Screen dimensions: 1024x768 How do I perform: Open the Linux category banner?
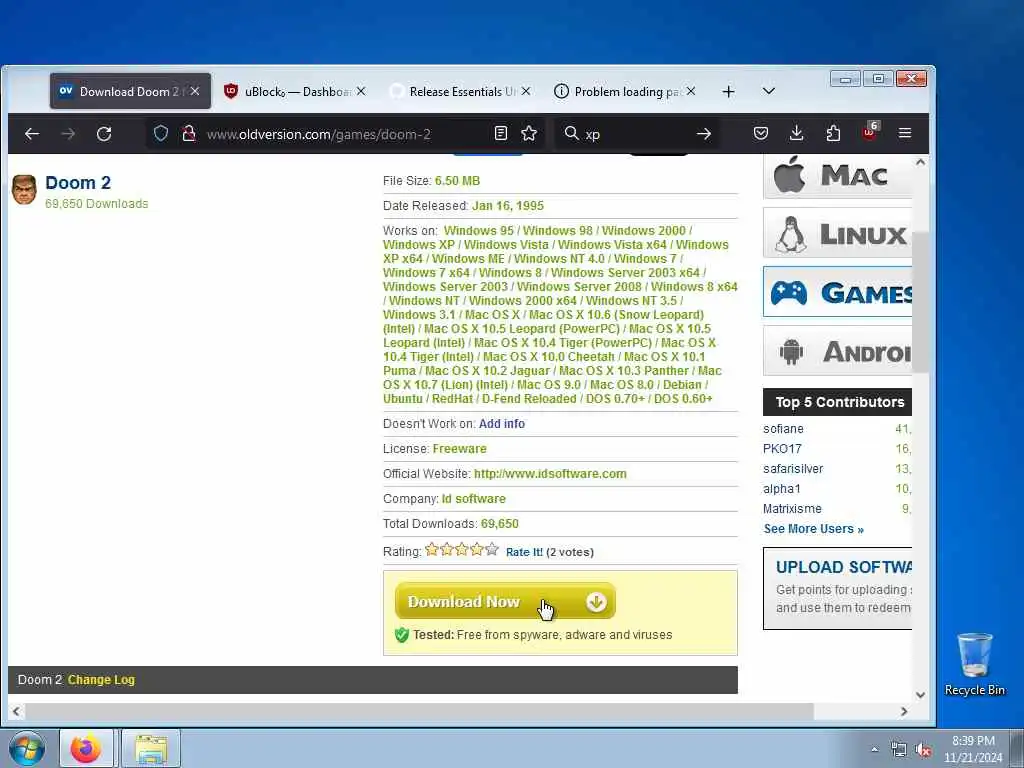837,233
